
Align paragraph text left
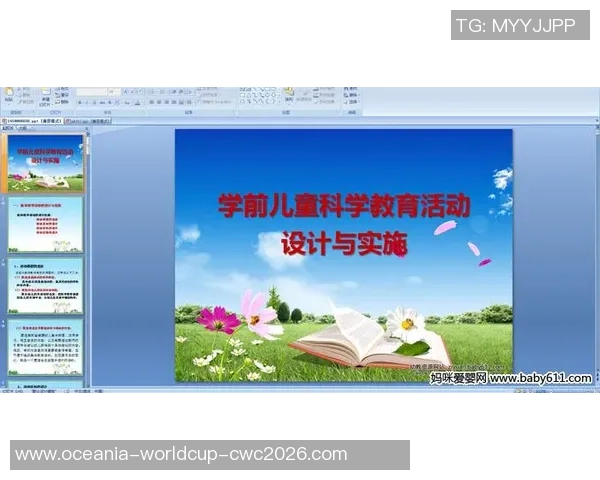tap(152, 103)
